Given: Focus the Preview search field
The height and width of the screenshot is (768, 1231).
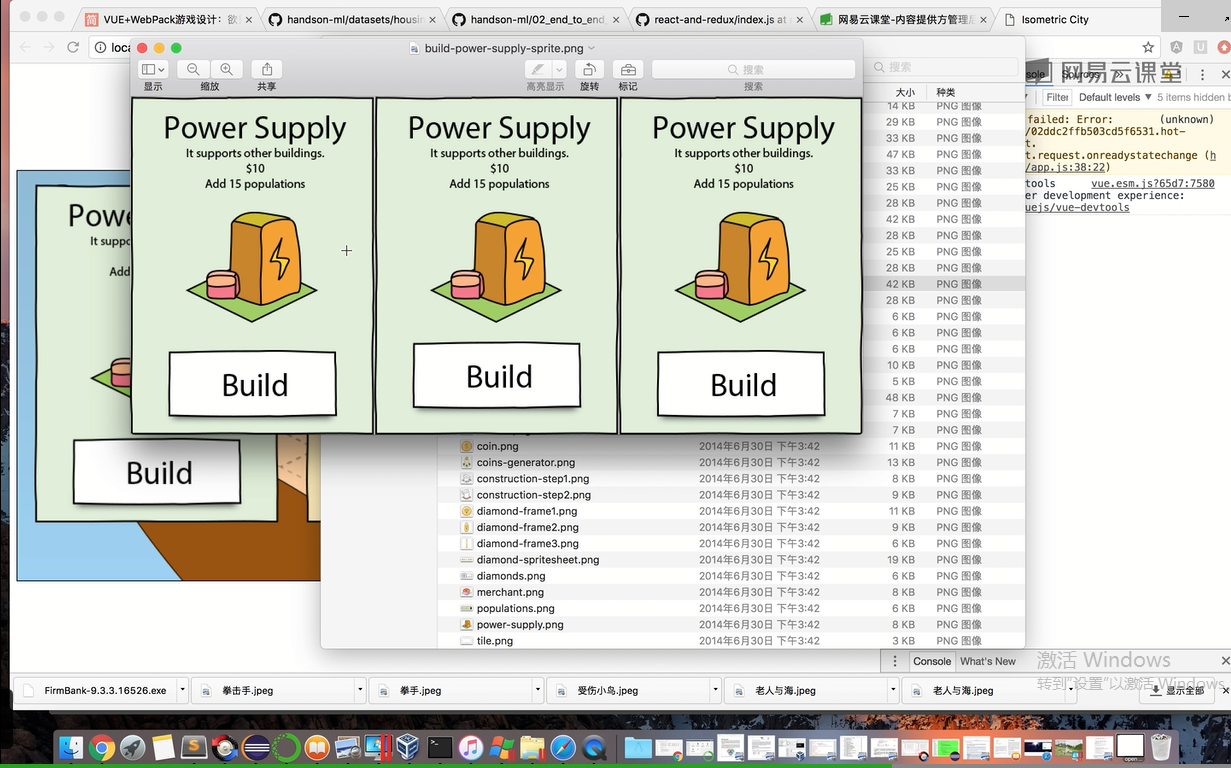Looking at the screenshot, I should click(753, 69).
